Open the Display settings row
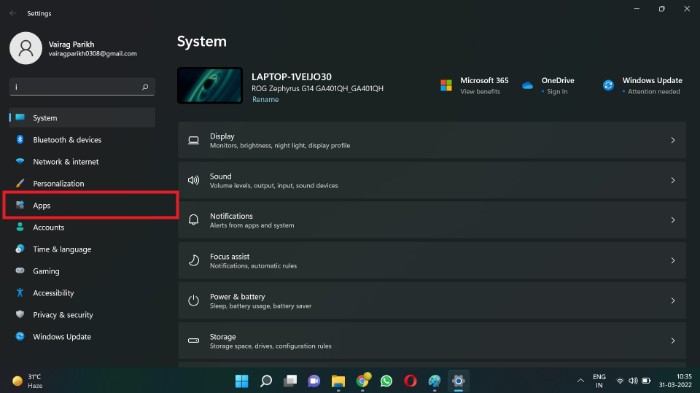 432,140
